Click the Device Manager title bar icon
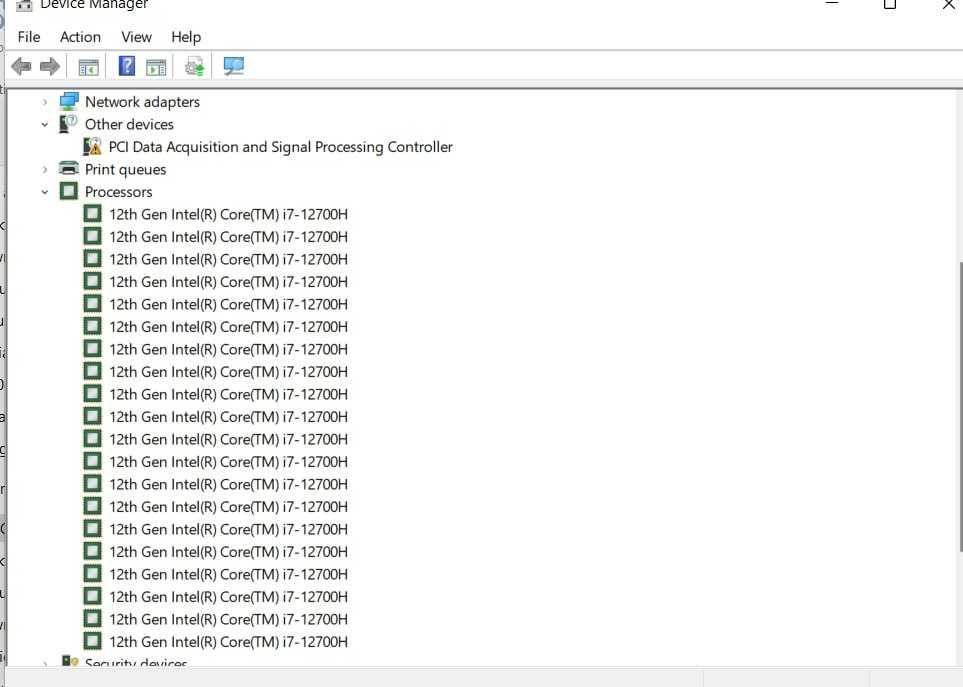The width and height of the screenshot is (963, 687). (24, 5)
